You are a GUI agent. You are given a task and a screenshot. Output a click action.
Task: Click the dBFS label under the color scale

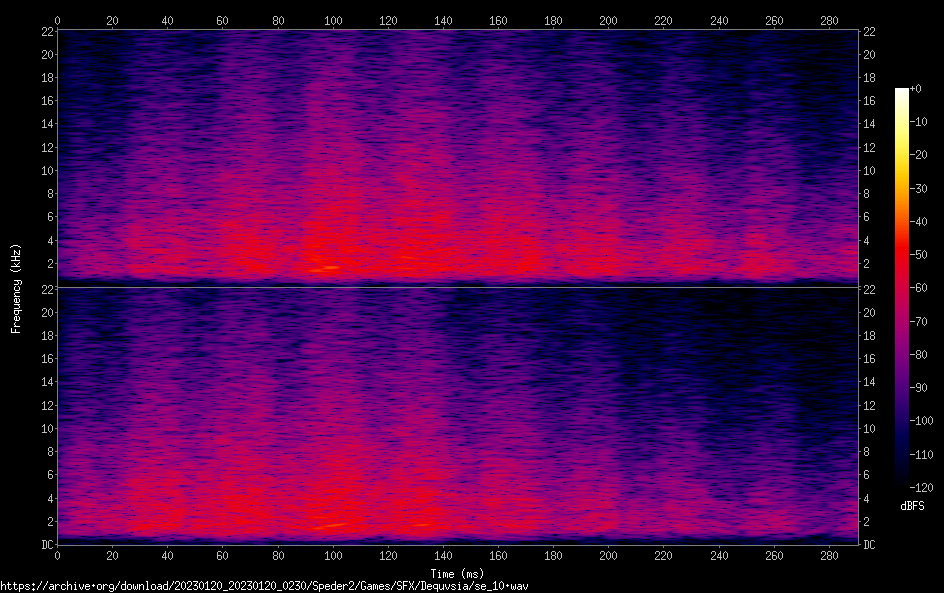point(912,507)
